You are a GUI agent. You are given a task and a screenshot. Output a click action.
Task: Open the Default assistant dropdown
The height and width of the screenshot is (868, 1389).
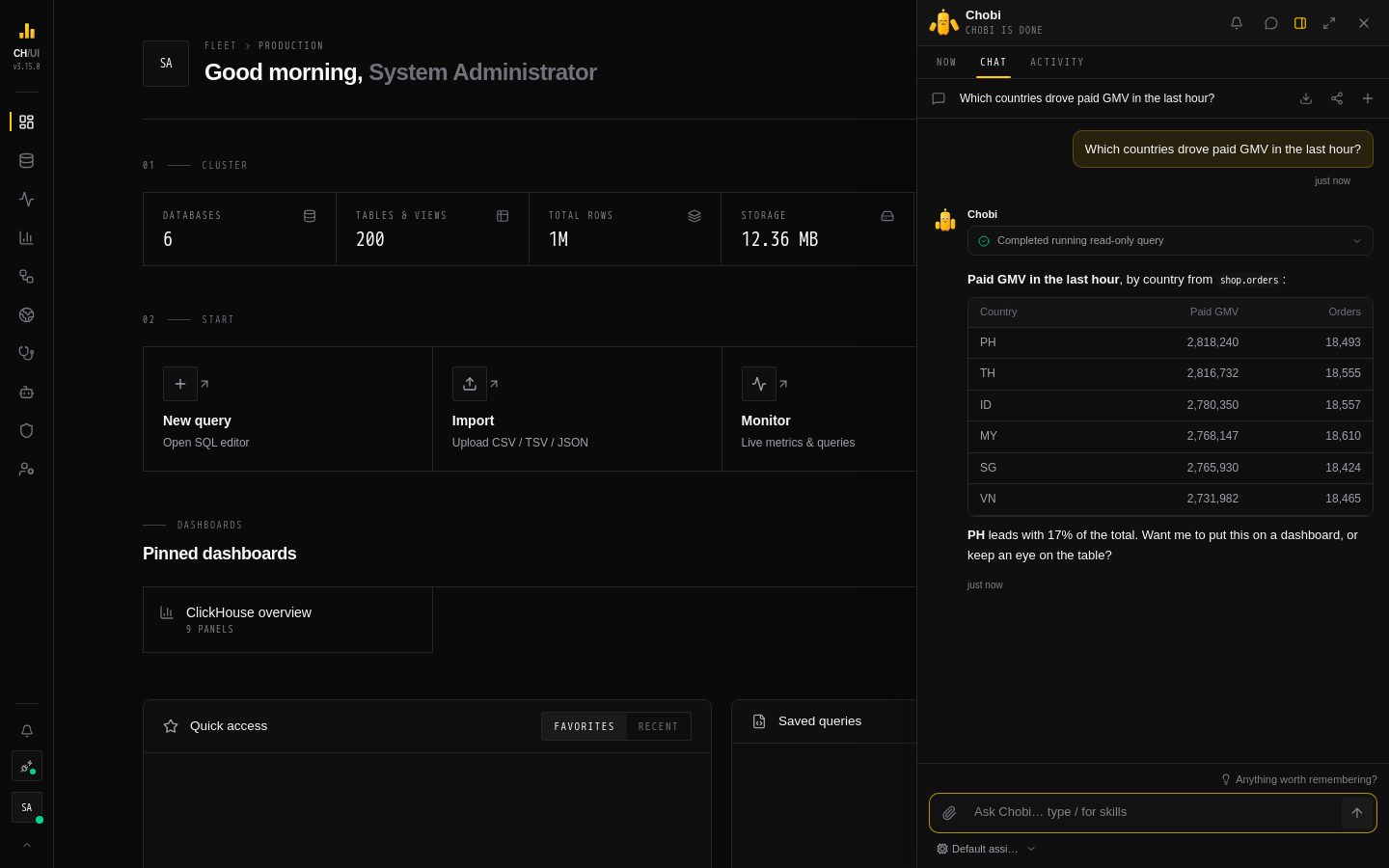[986, 849]
